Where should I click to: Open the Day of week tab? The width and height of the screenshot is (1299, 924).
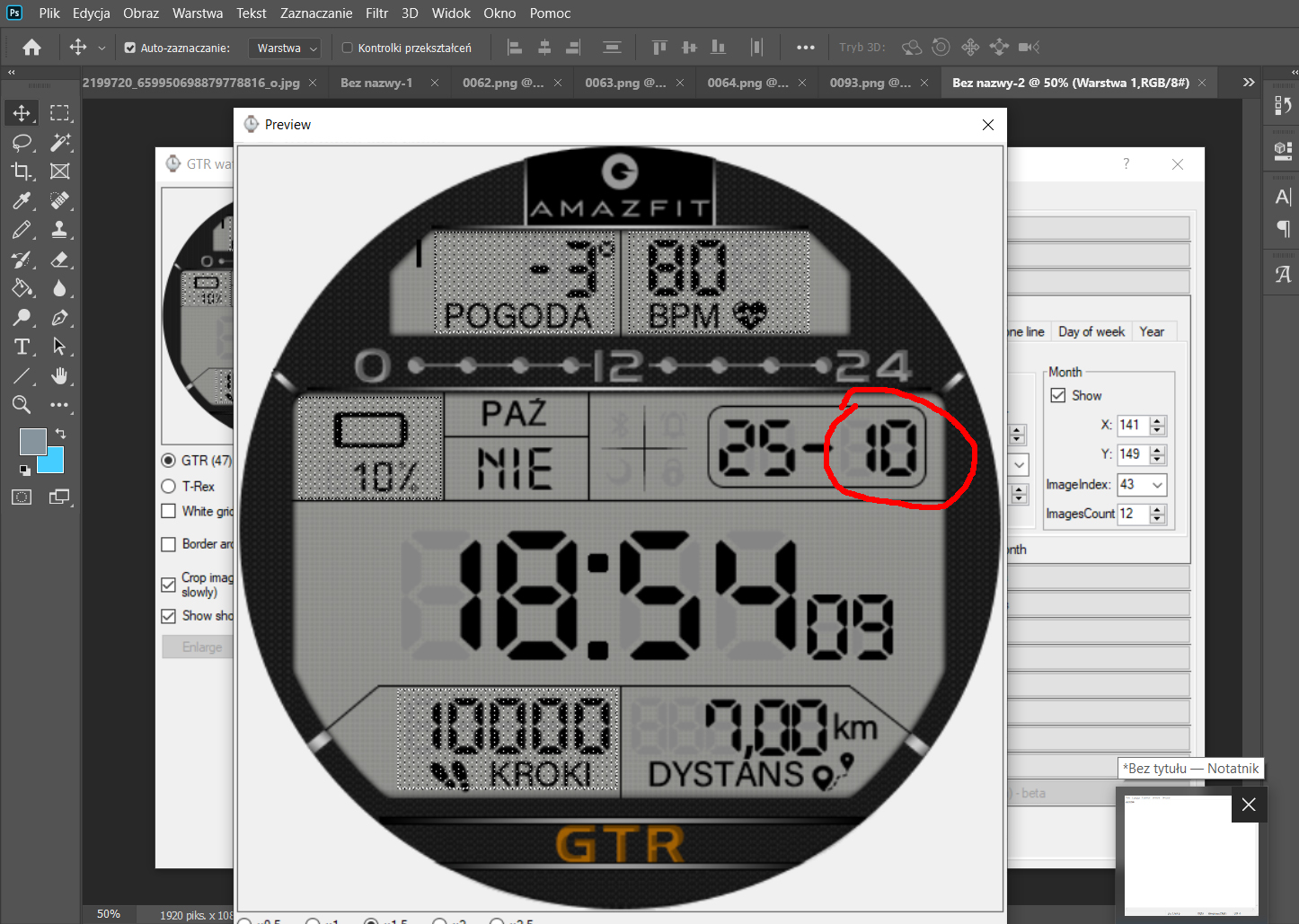point(1091,331)
